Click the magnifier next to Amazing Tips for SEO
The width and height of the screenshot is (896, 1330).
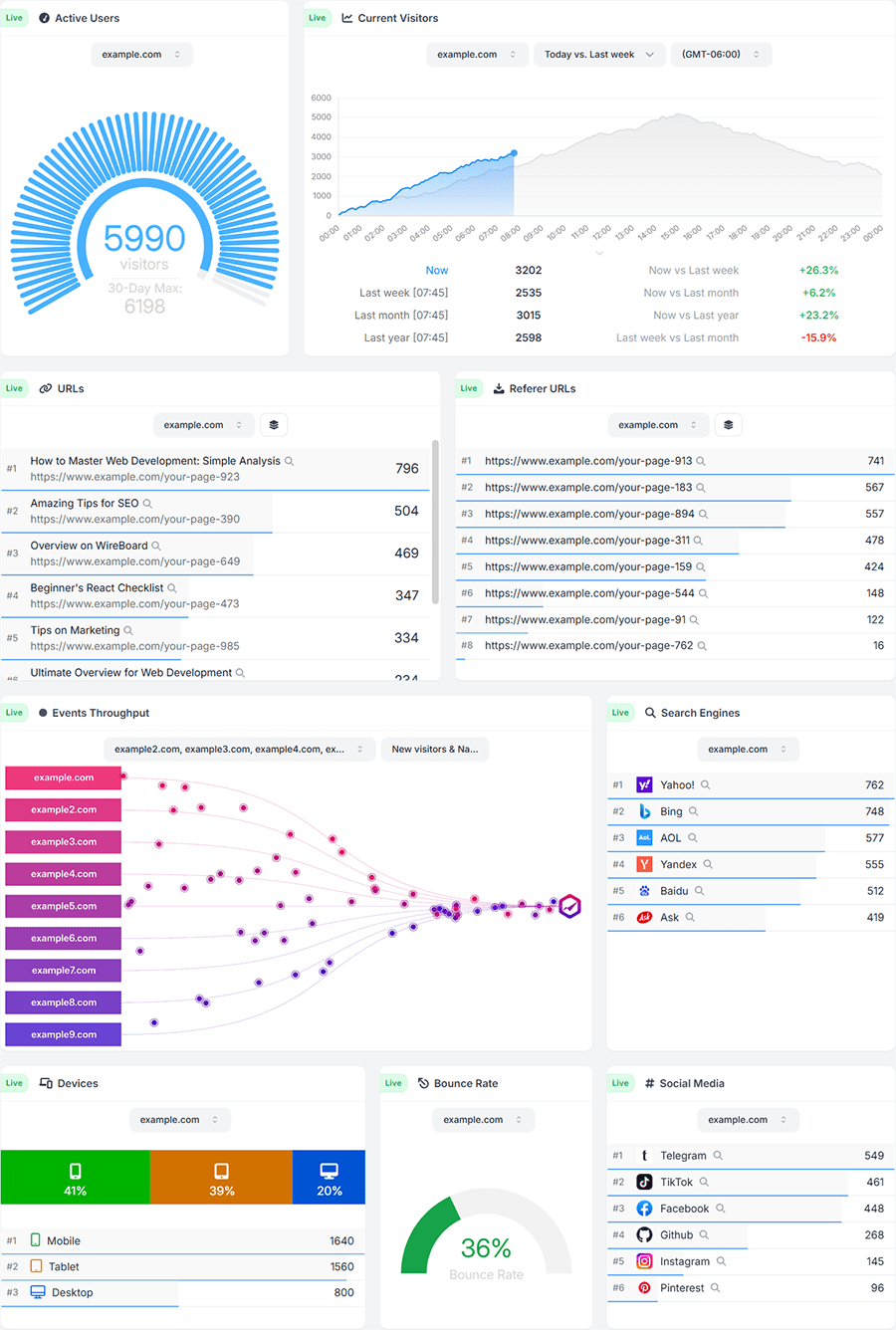click(x=147, y=504)
